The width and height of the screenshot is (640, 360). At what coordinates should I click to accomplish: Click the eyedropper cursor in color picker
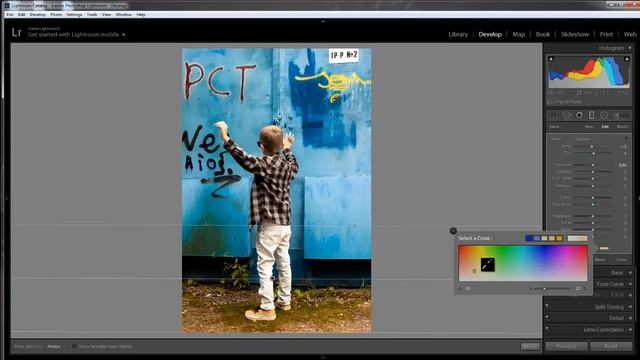click(487, 264)
